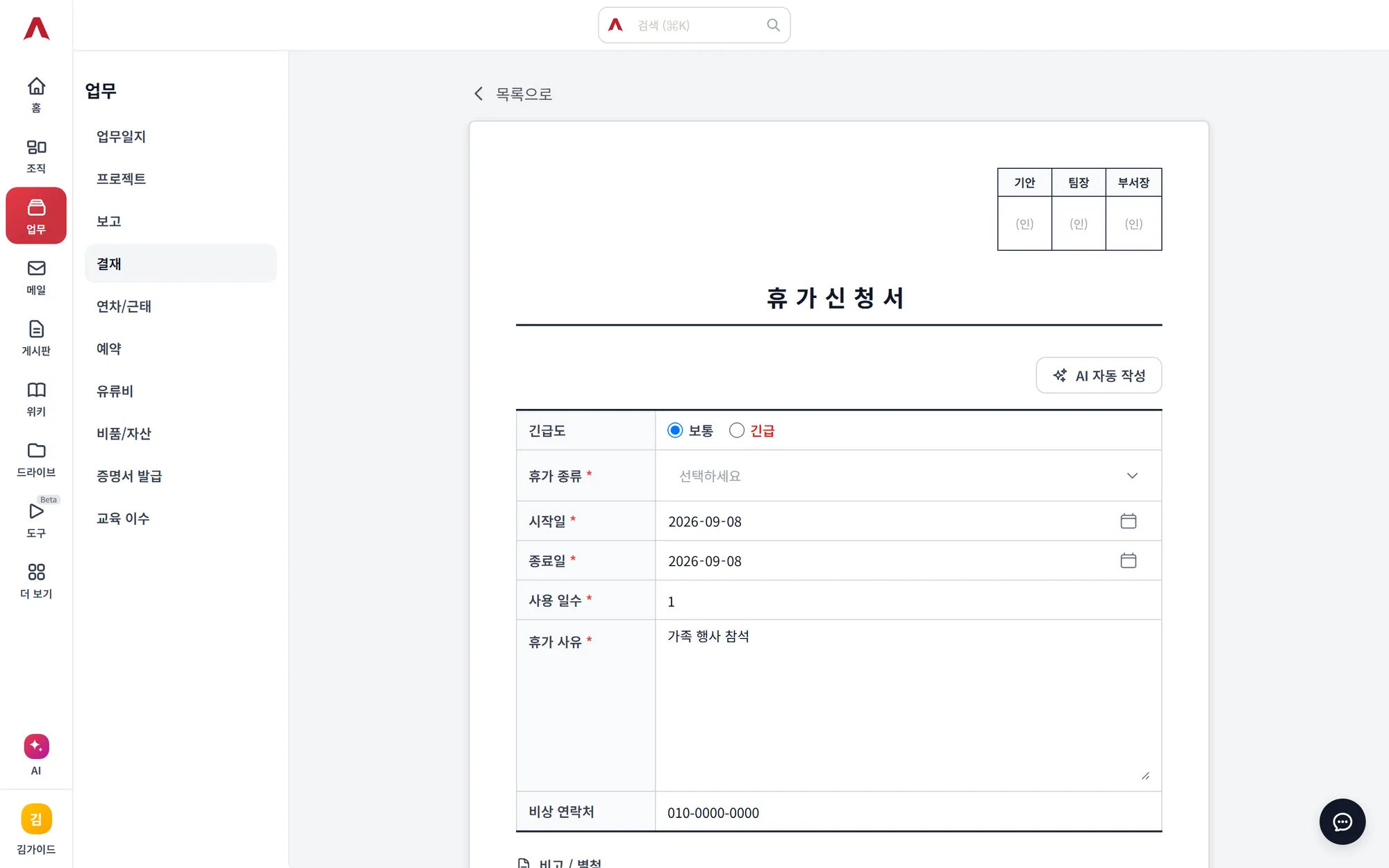The image size is (1389, 868).
Task: Open 프로젝트 menu item
Action: (x=181, y=179)
